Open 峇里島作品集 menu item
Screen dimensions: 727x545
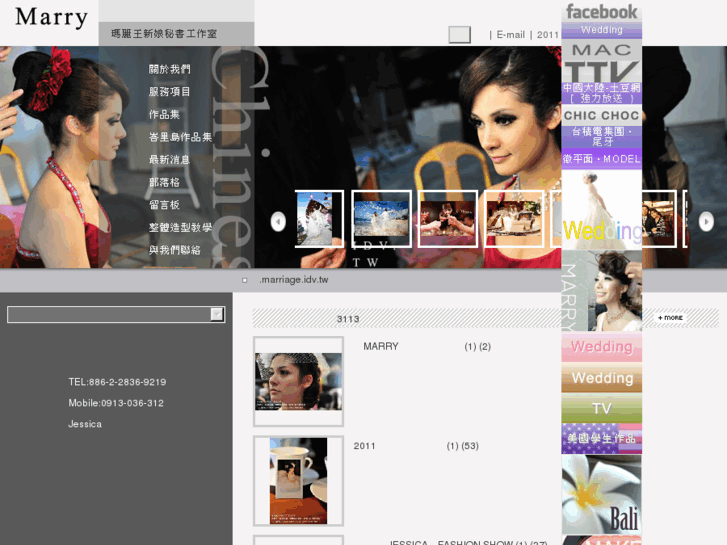[180, 137]
